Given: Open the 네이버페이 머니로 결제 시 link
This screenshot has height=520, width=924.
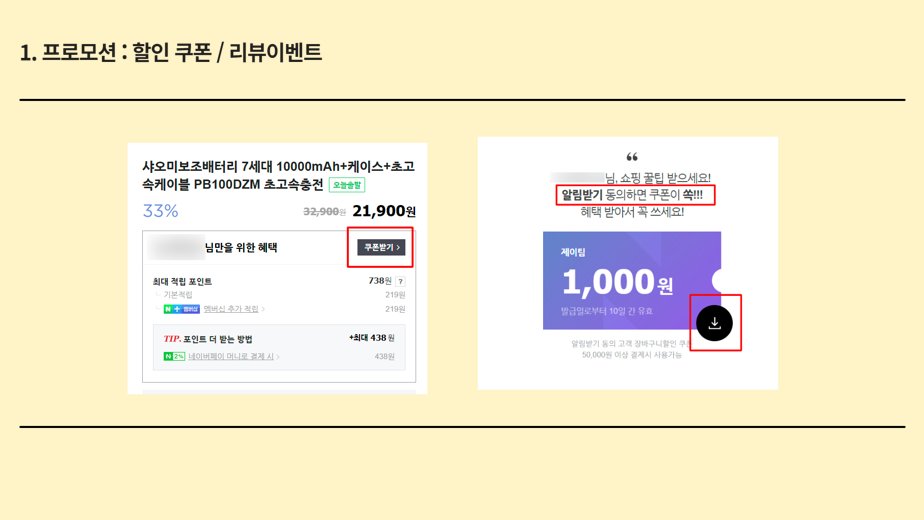Looking at the screenshot, I should (x=231, y=356).
